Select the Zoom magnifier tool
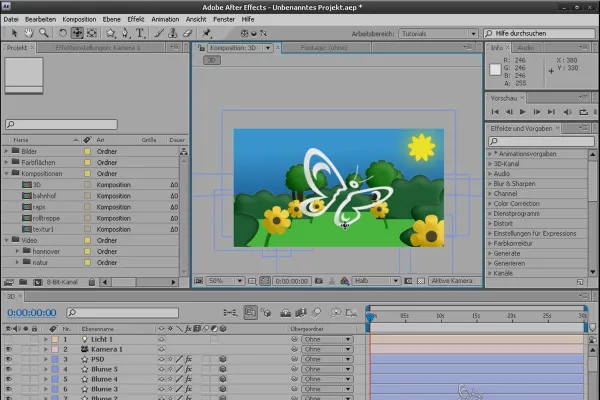 (44, 33)
